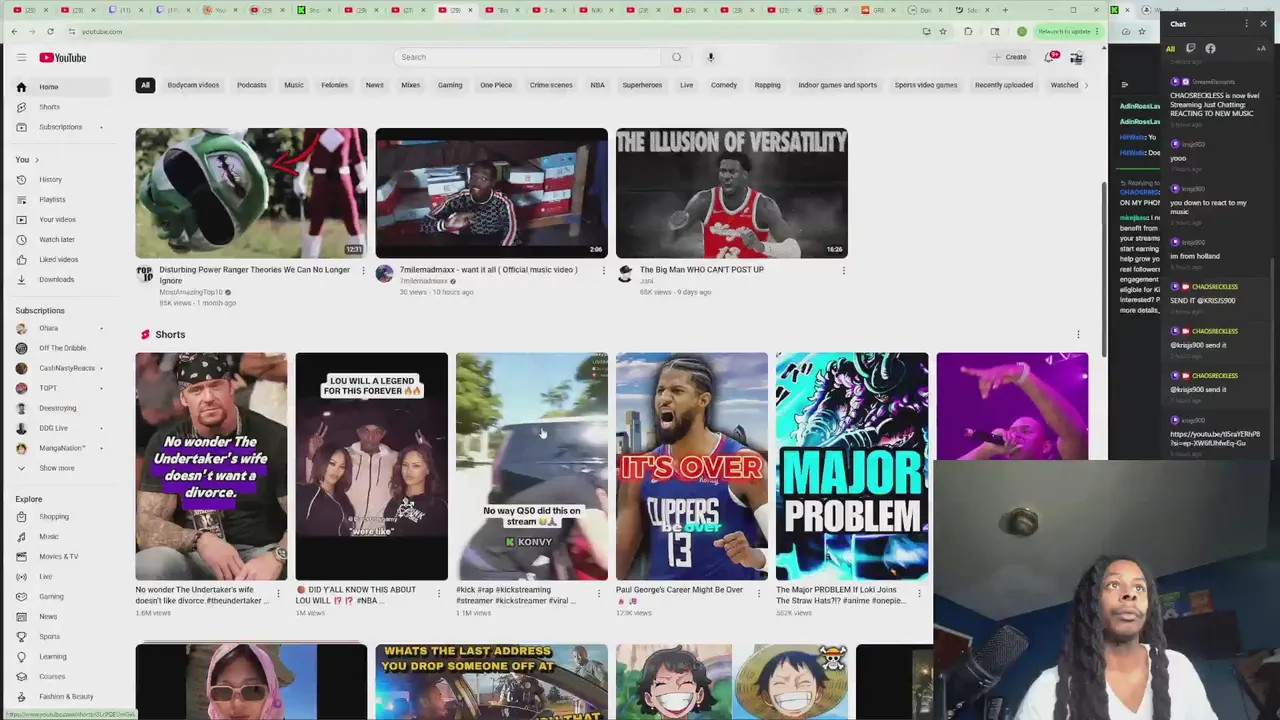Select the NBA filter chip
The height and width of the screenshot is (720, 1280).
tap(597, 85)
